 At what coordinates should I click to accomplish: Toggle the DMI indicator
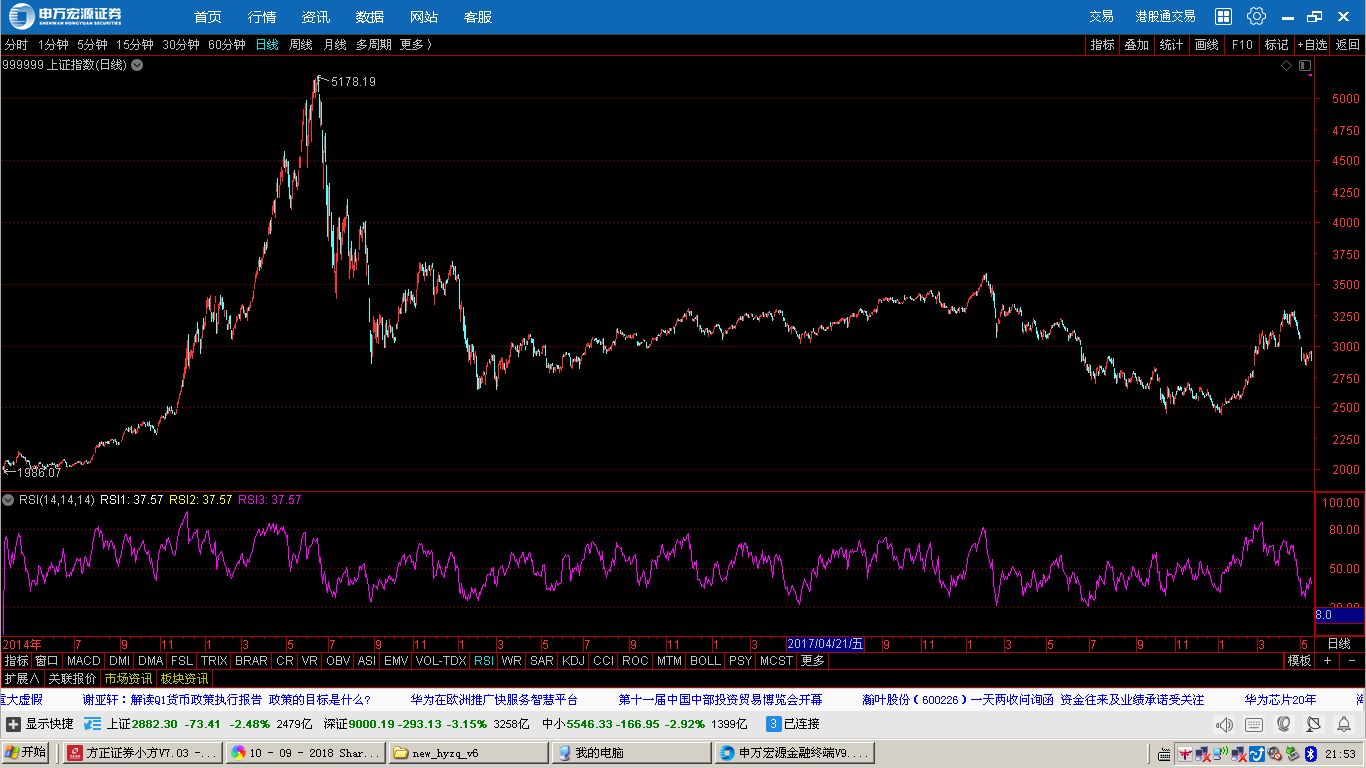(x=119, y=661)
